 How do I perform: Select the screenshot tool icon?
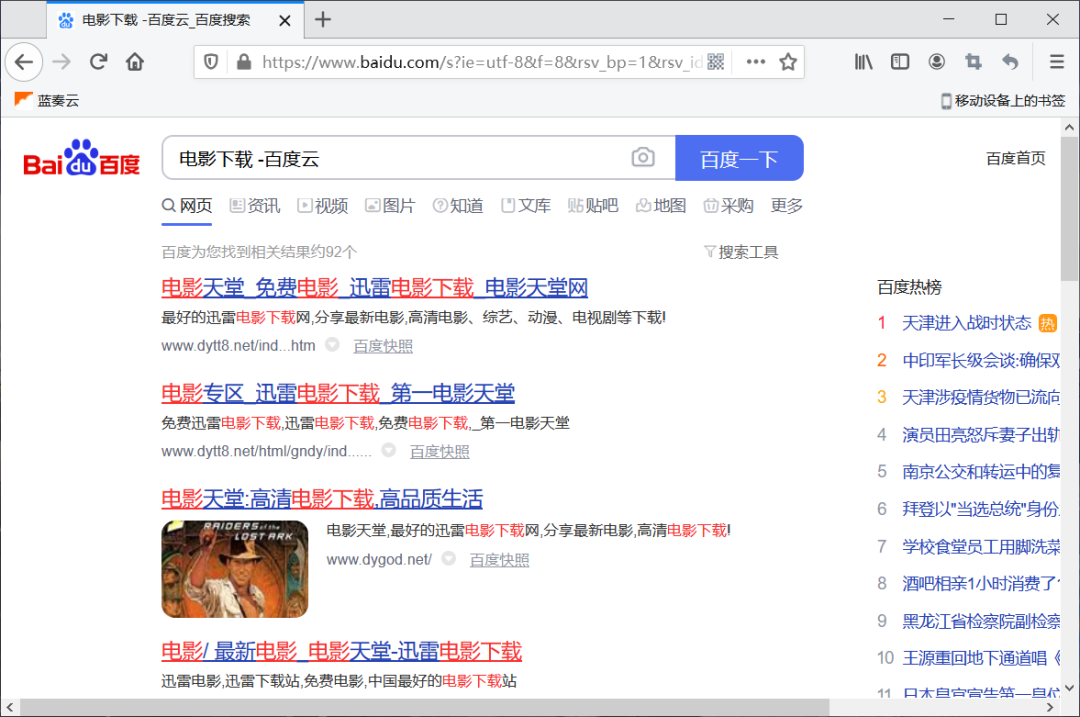tap(972, 61)
